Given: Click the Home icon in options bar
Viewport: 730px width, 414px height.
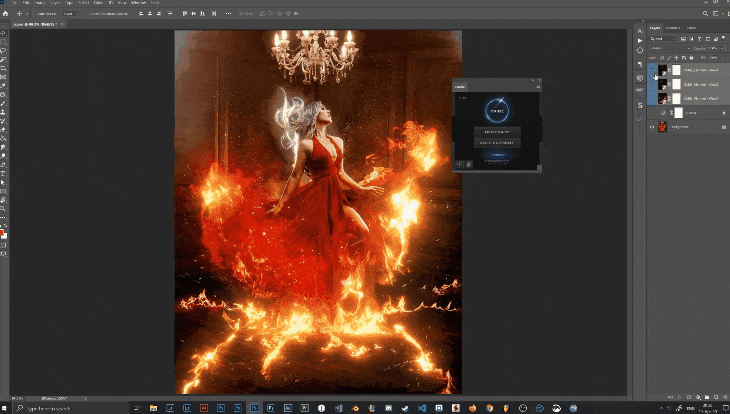Looking at the screenshot, I should click(x=5, y=14).
